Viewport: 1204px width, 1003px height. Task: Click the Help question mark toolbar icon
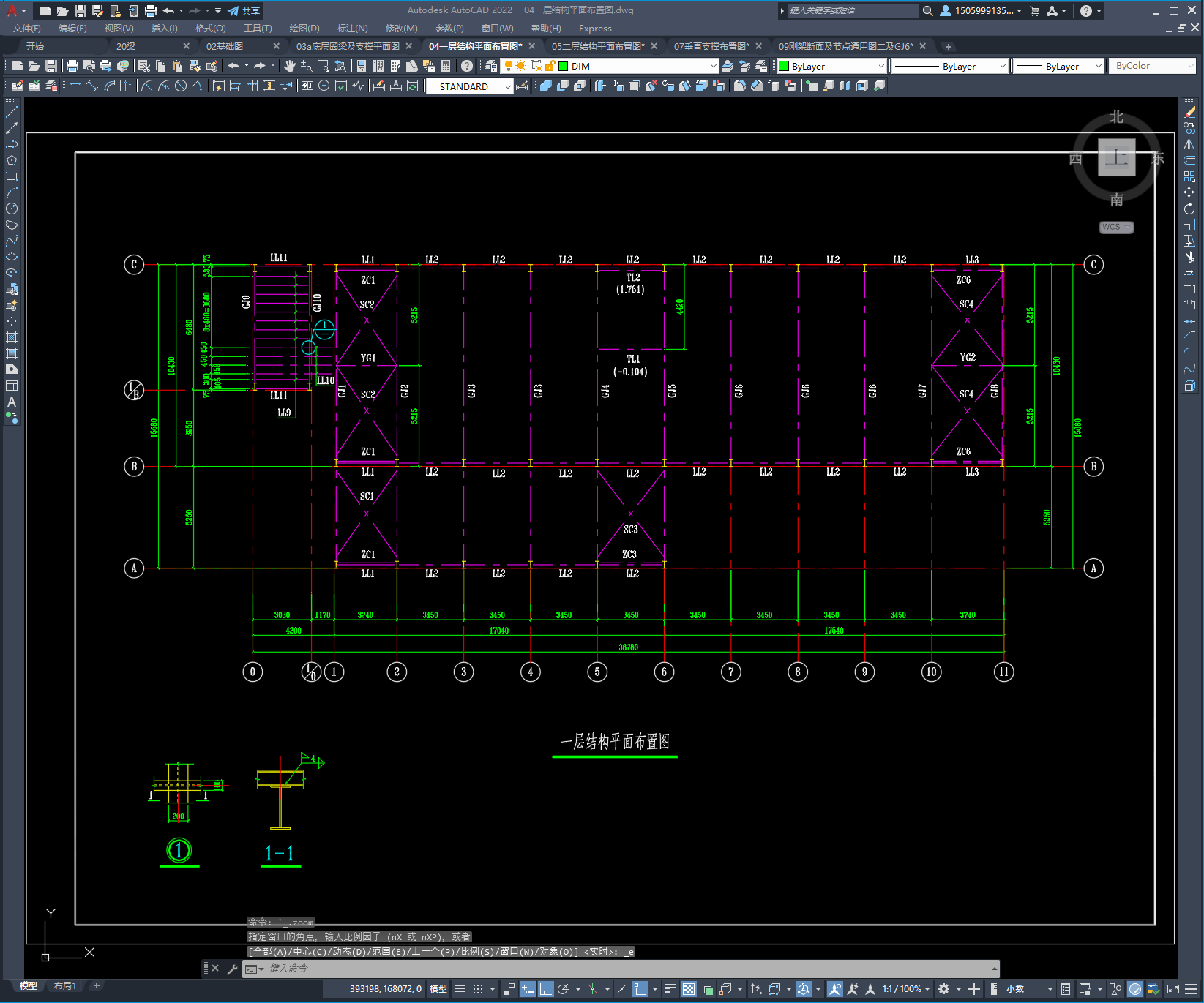point(467,66)
